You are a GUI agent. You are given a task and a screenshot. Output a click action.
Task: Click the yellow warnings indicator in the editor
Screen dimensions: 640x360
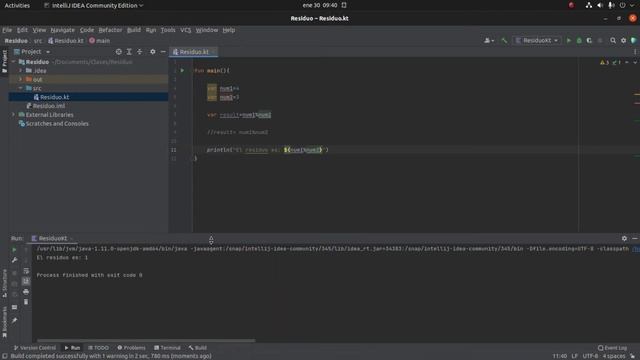coord(604,62)
